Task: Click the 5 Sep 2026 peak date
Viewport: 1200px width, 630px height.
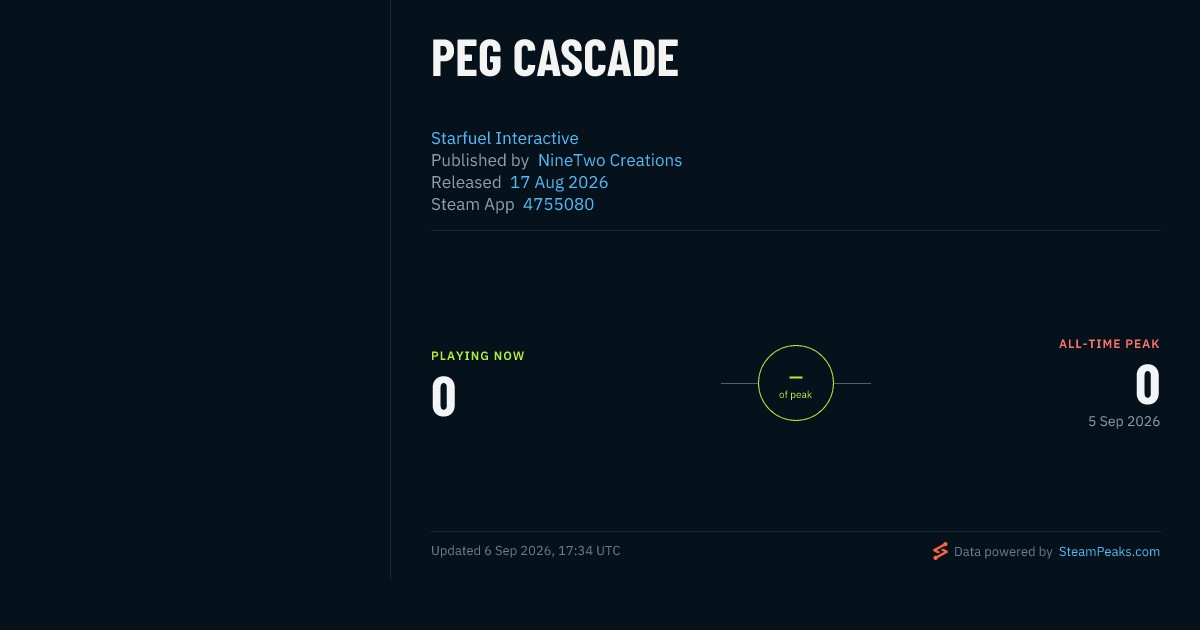Action: coord(1124,421)
